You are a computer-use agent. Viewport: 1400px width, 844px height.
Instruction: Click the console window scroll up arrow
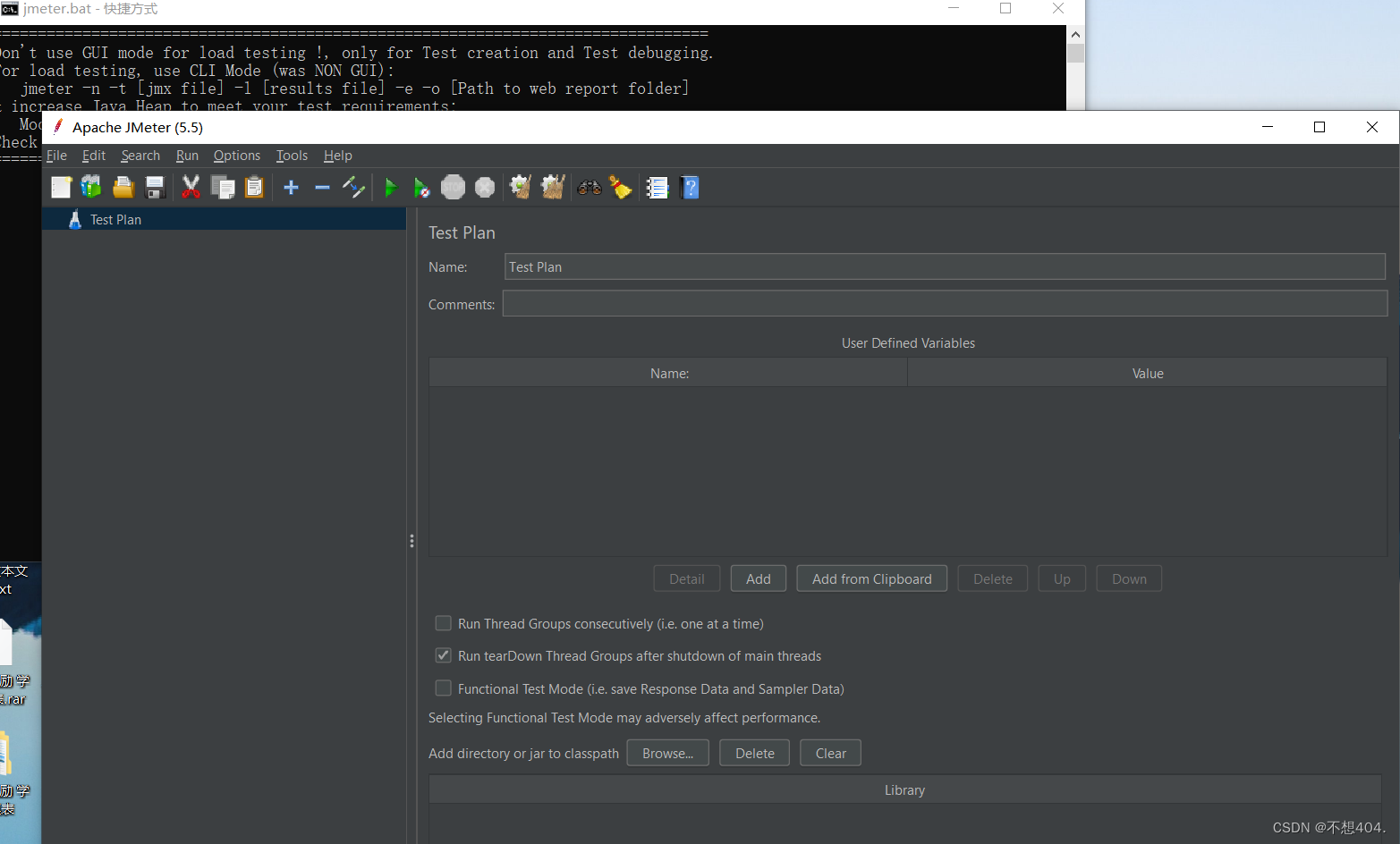1076,34
